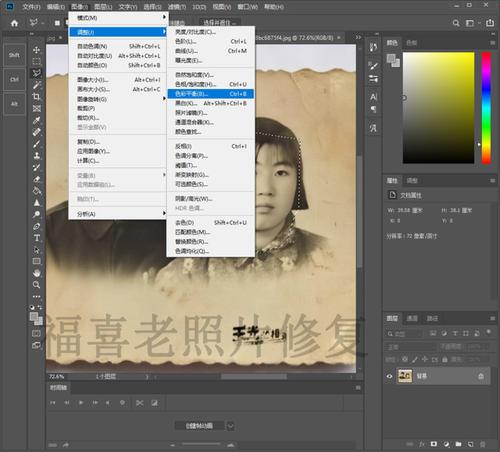This screenshot has height=452, width=500.
Task: Select the Frame tool
Action: click(x=36, y=108)
